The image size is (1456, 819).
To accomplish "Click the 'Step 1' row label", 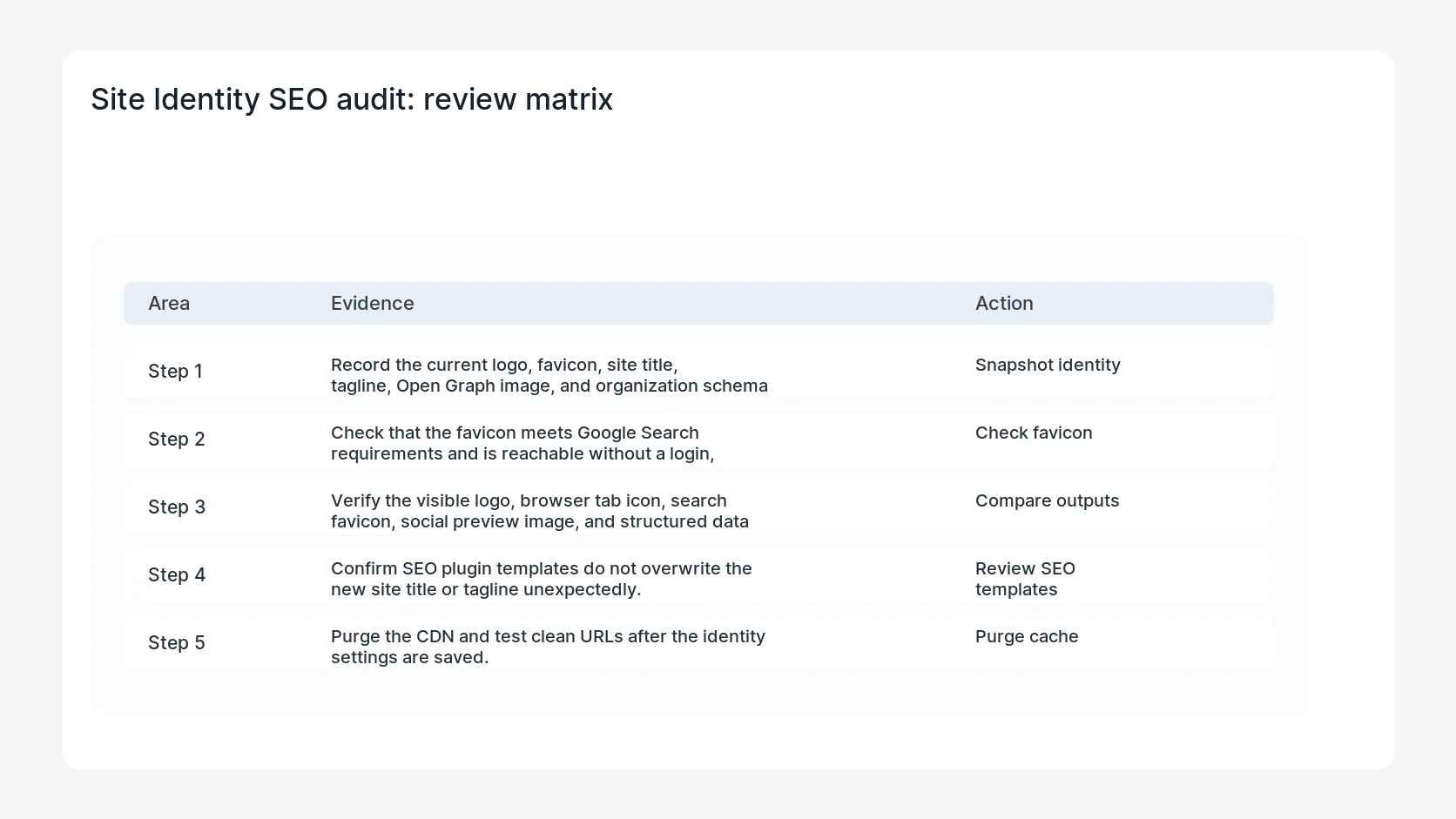I will pos(175,371).
